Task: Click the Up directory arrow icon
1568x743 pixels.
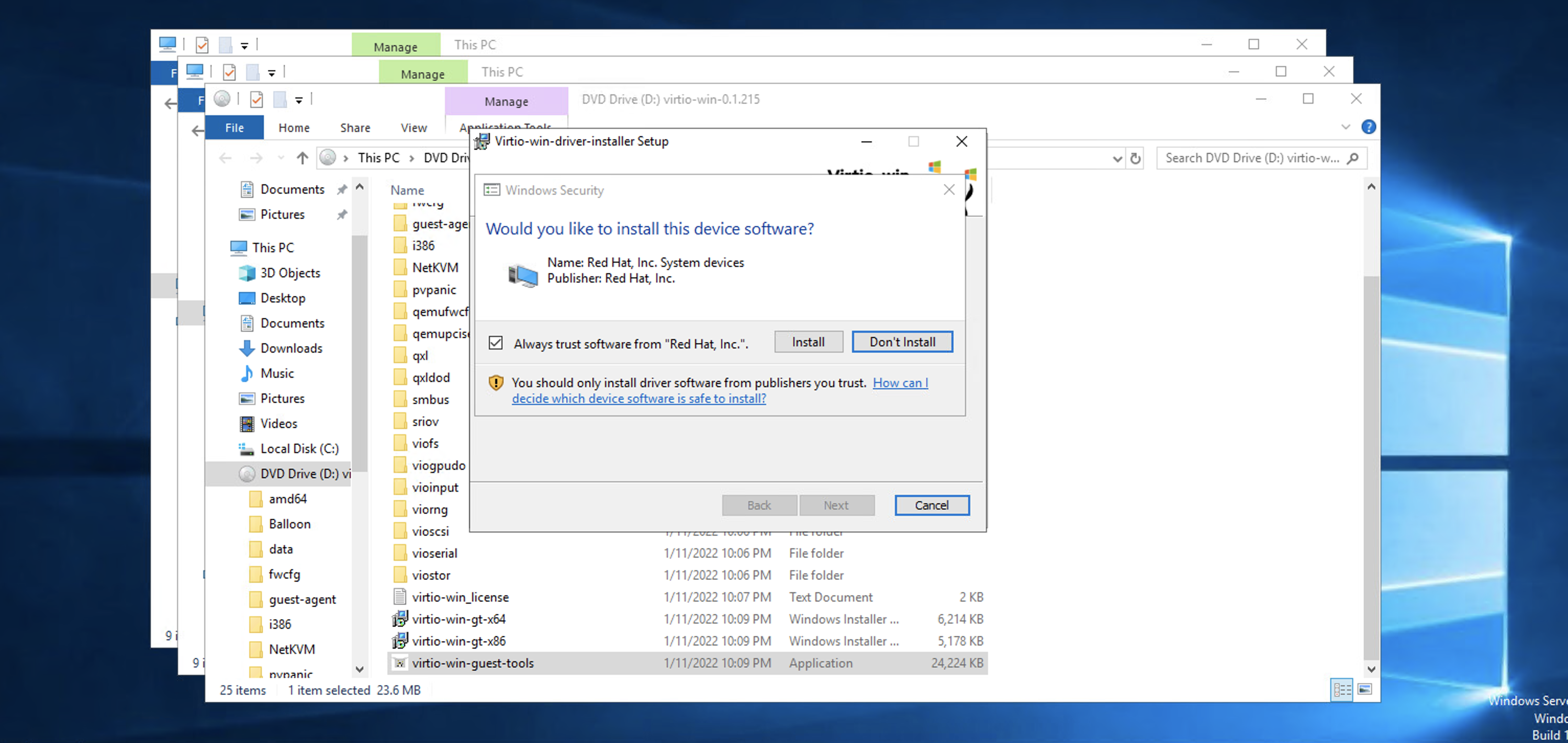Action: [302, 158]
